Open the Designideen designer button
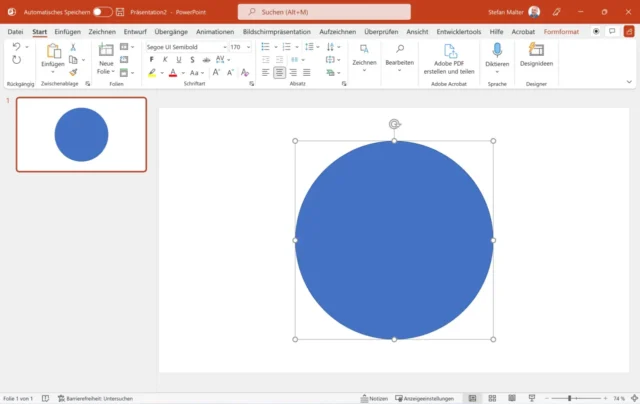 [x=536, y=54]
